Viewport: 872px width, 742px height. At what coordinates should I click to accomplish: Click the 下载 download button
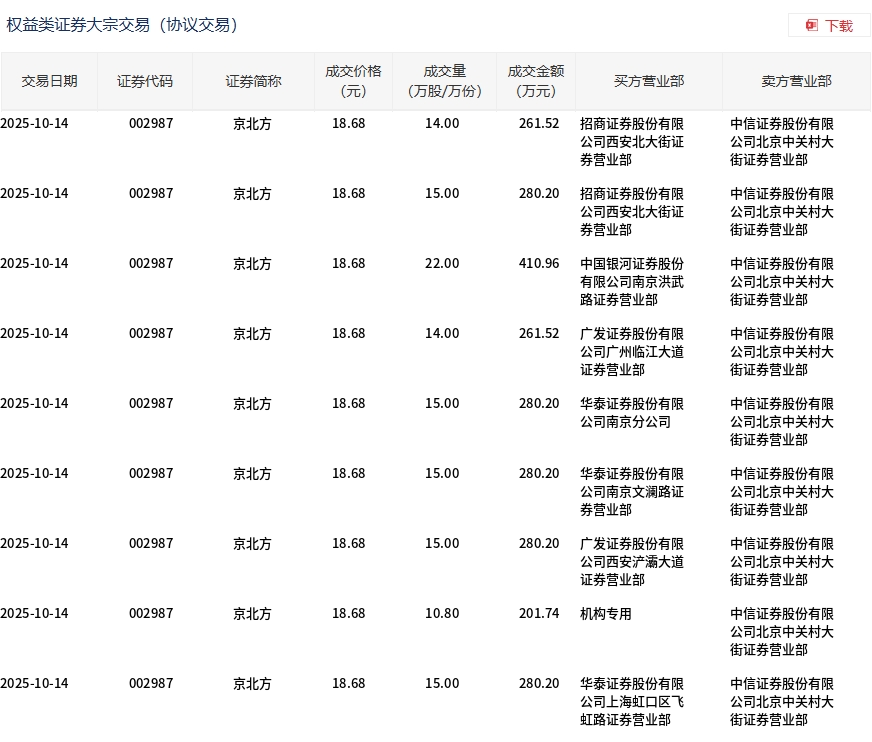[829, 26]
